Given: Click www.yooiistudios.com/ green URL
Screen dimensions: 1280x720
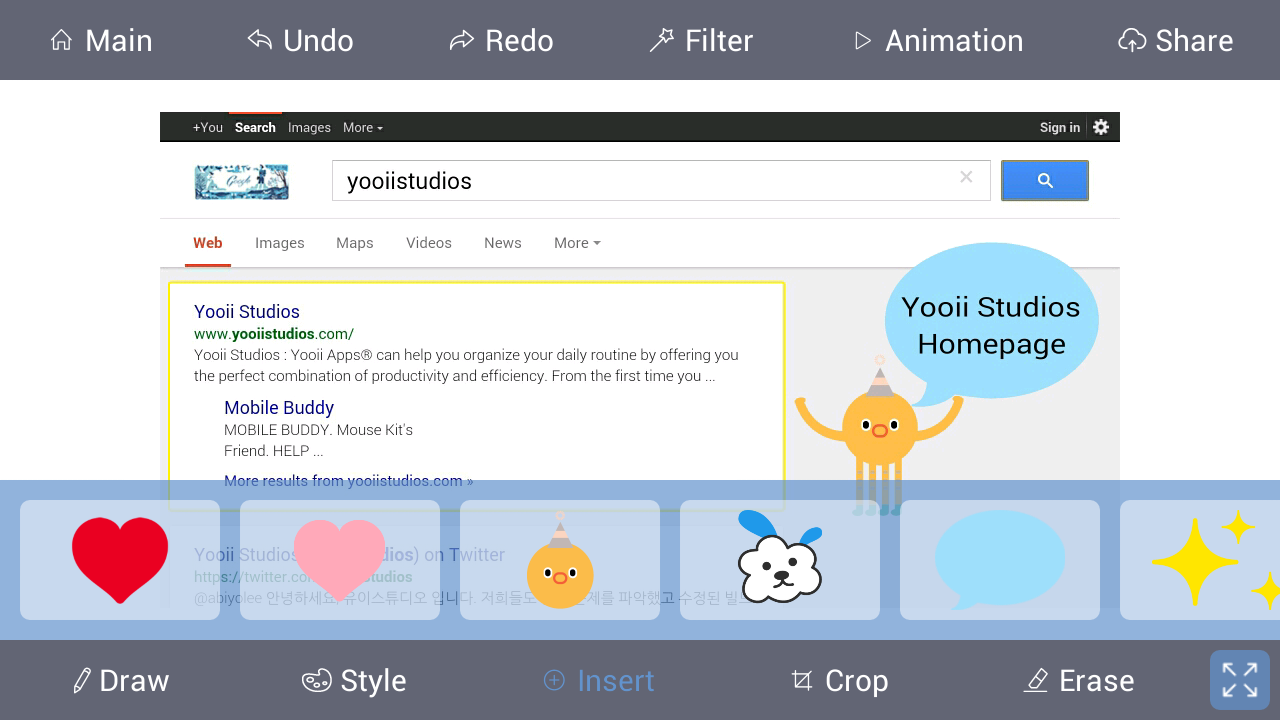Looking at the screenshot, I should point(274,334).
